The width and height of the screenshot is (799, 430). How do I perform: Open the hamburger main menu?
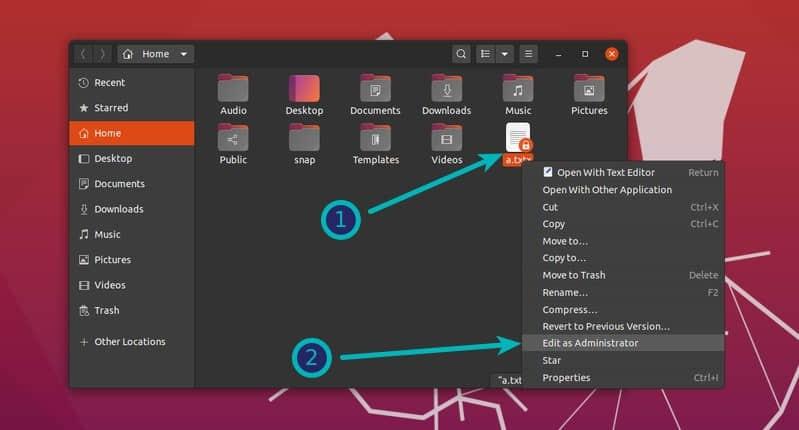pos(529,54)
